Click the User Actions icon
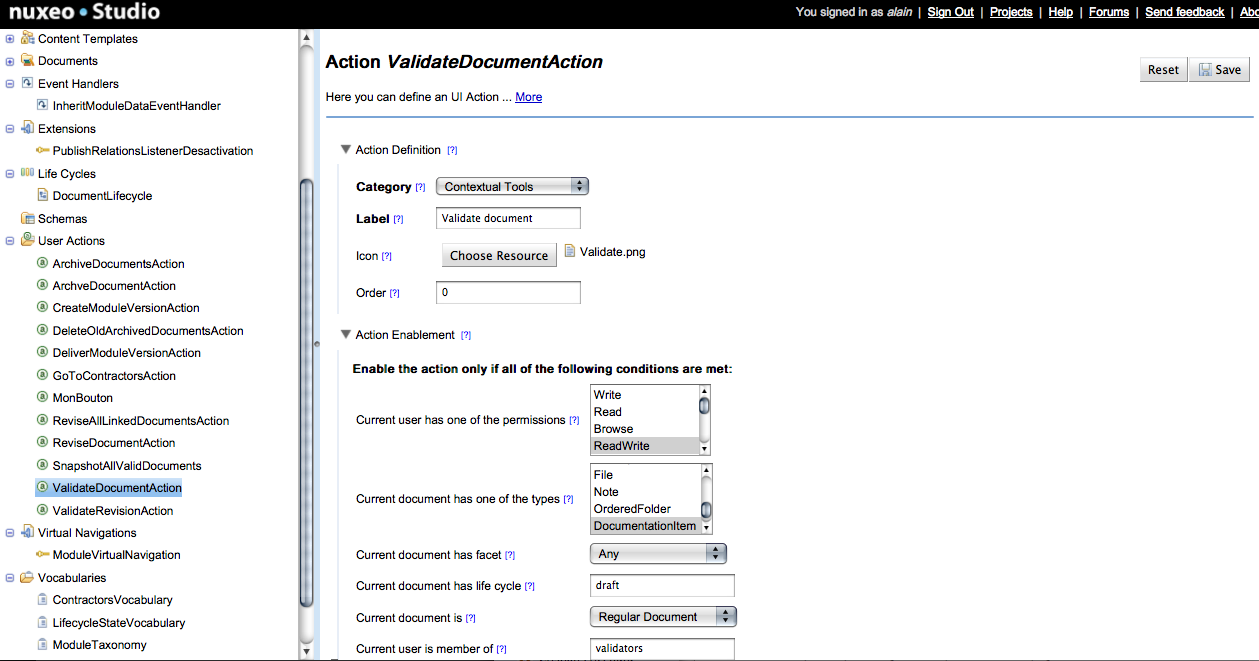The image size is (1259, 661). (28, 240)
